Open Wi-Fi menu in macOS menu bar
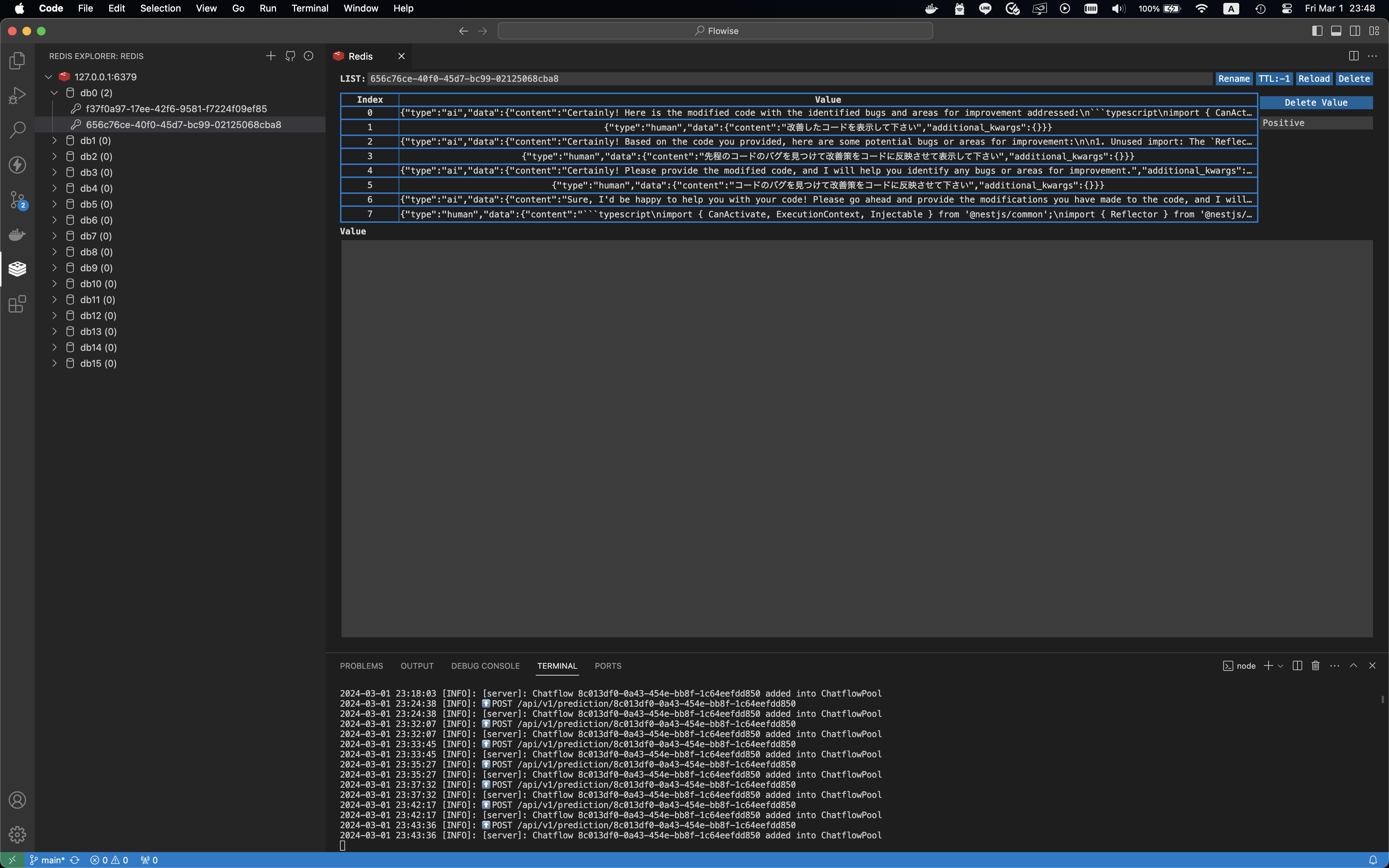The image size is (1389, 868). (1201, 8)
